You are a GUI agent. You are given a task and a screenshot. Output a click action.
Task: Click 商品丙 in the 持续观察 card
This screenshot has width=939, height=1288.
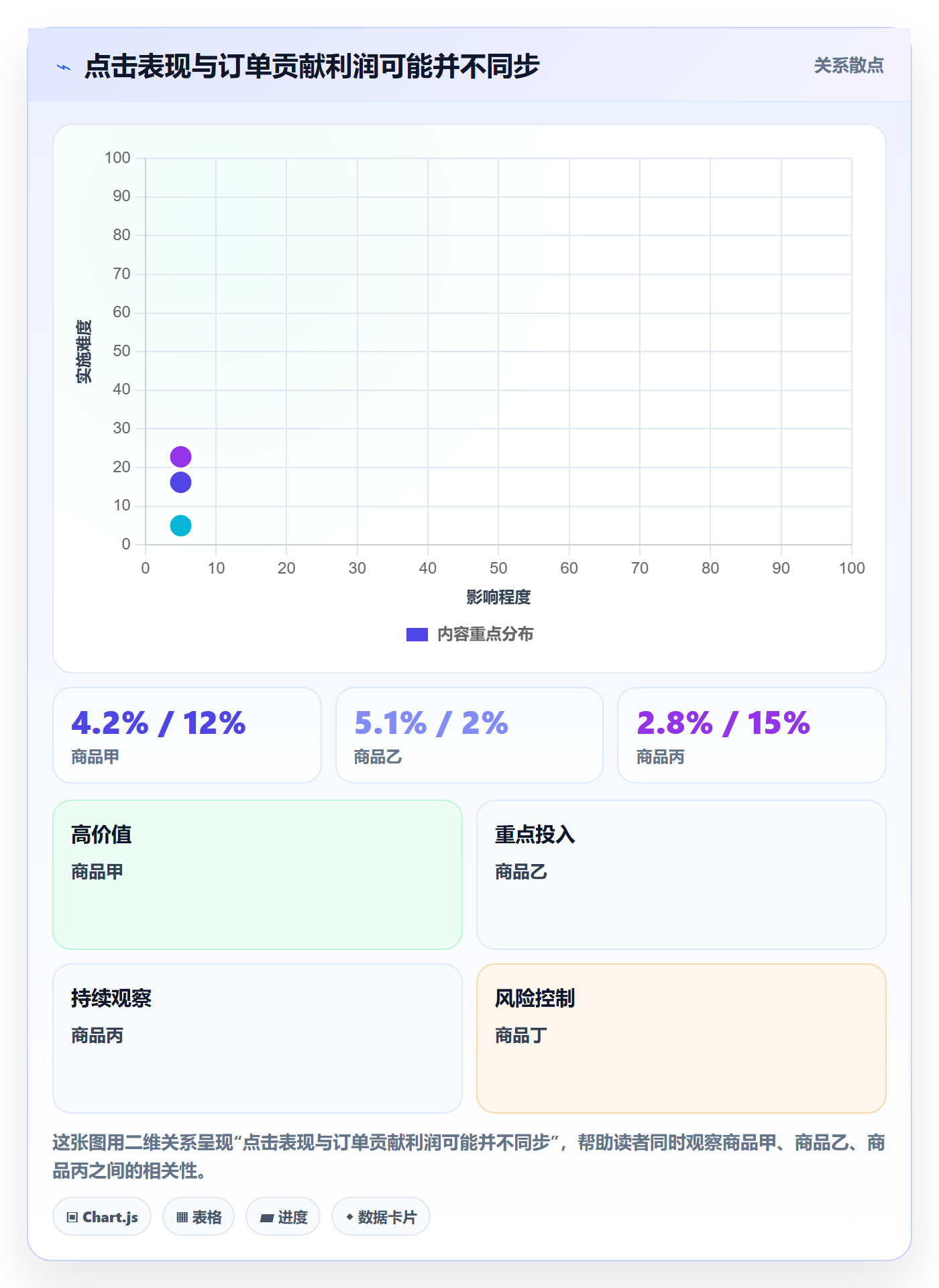coord(98,1036)
